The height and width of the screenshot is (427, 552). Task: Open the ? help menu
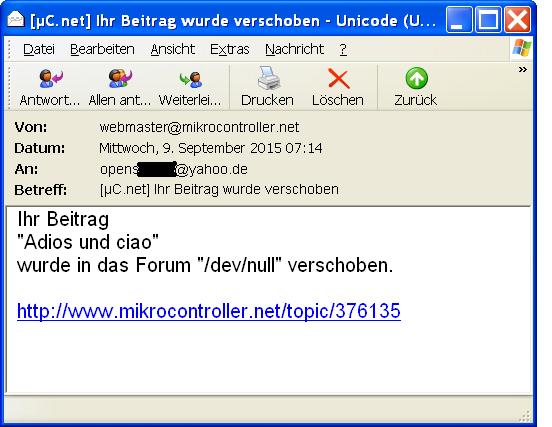pos(343,49)
